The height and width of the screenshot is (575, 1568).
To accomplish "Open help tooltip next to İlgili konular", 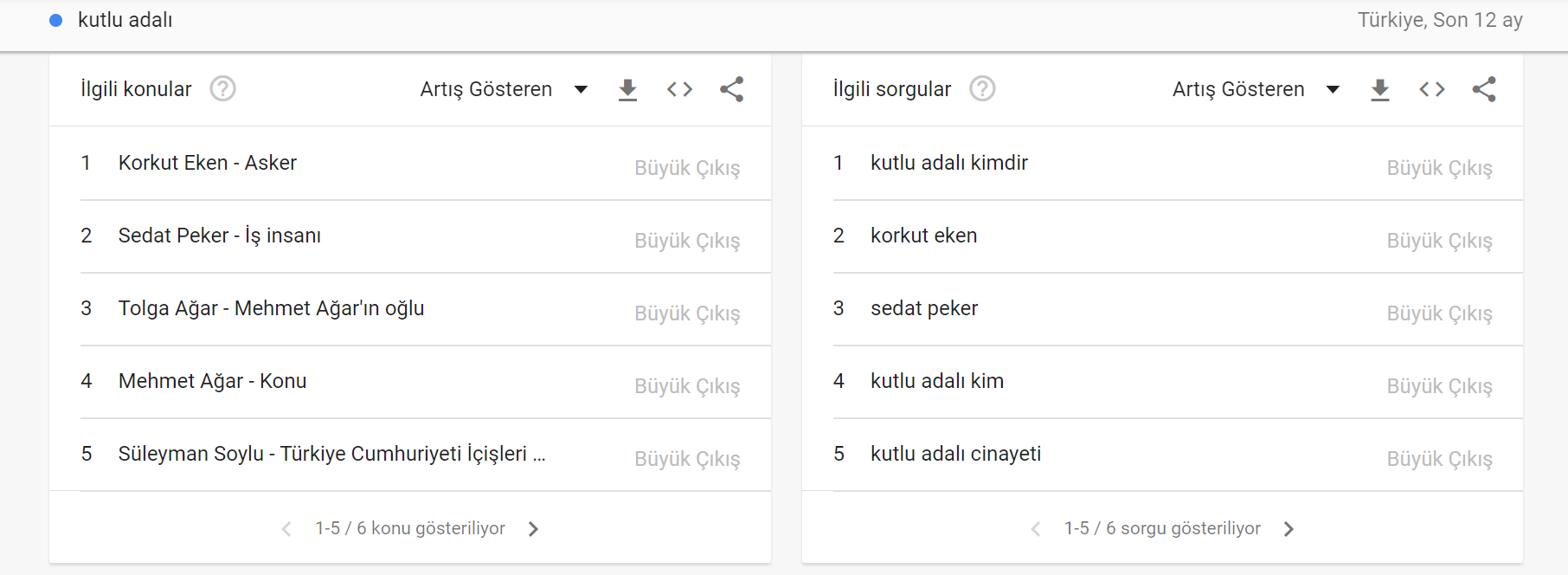I will coord(222,89).
